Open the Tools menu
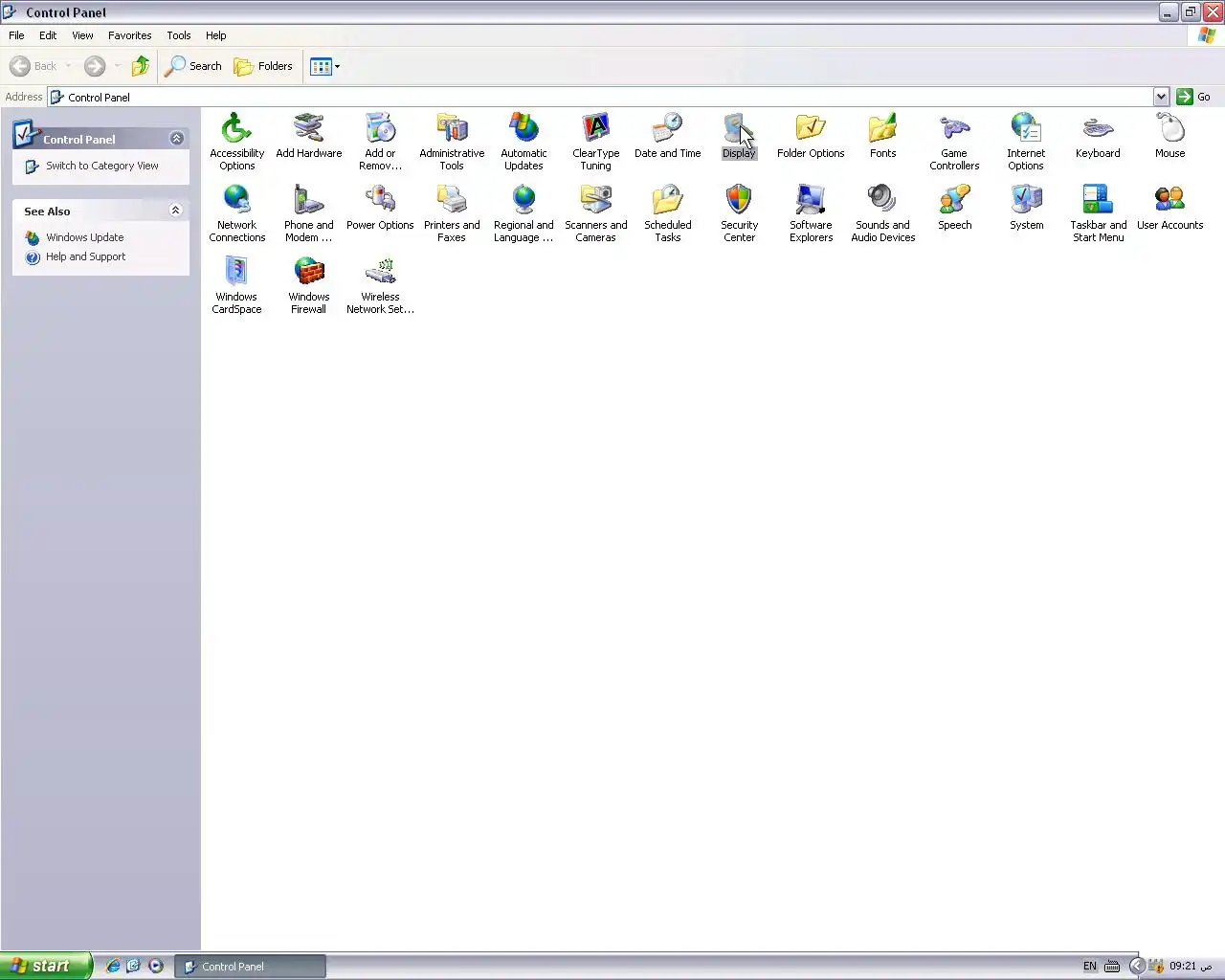Viewport: 1225px width, 980px height. coord(179,35)
